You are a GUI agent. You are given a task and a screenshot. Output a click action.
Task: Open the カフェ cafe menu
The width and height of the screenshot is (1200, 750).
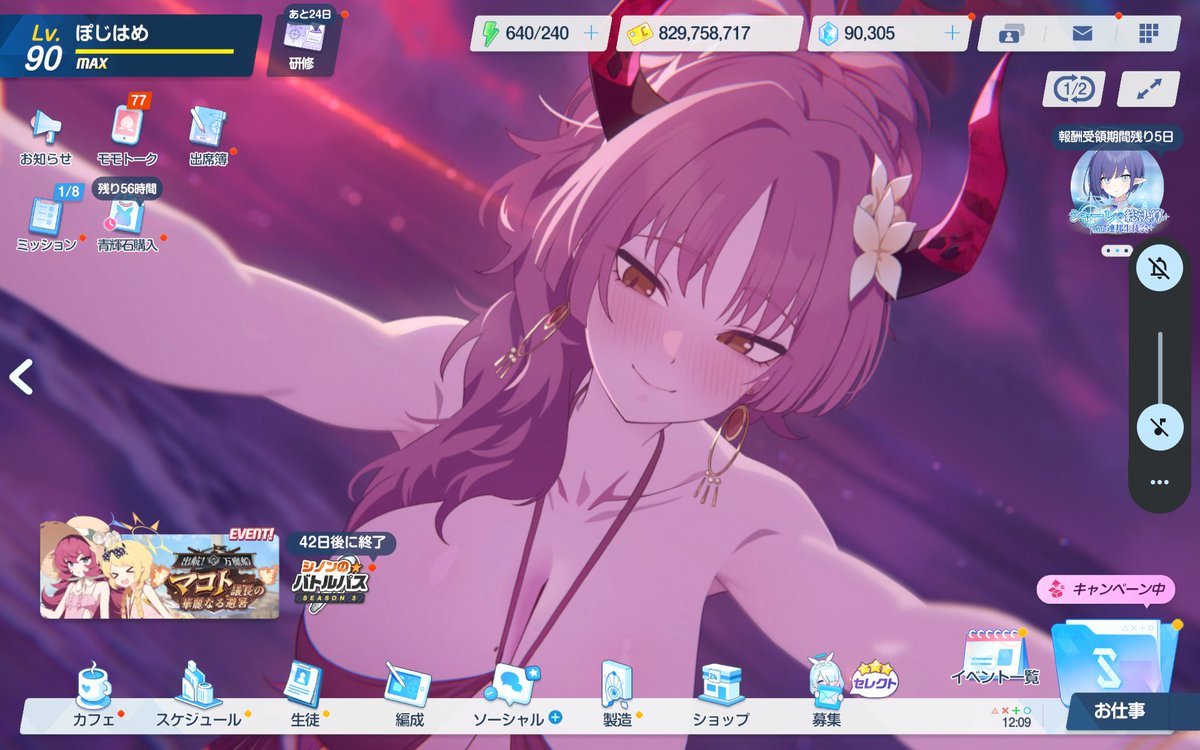[x=95, y=695]
